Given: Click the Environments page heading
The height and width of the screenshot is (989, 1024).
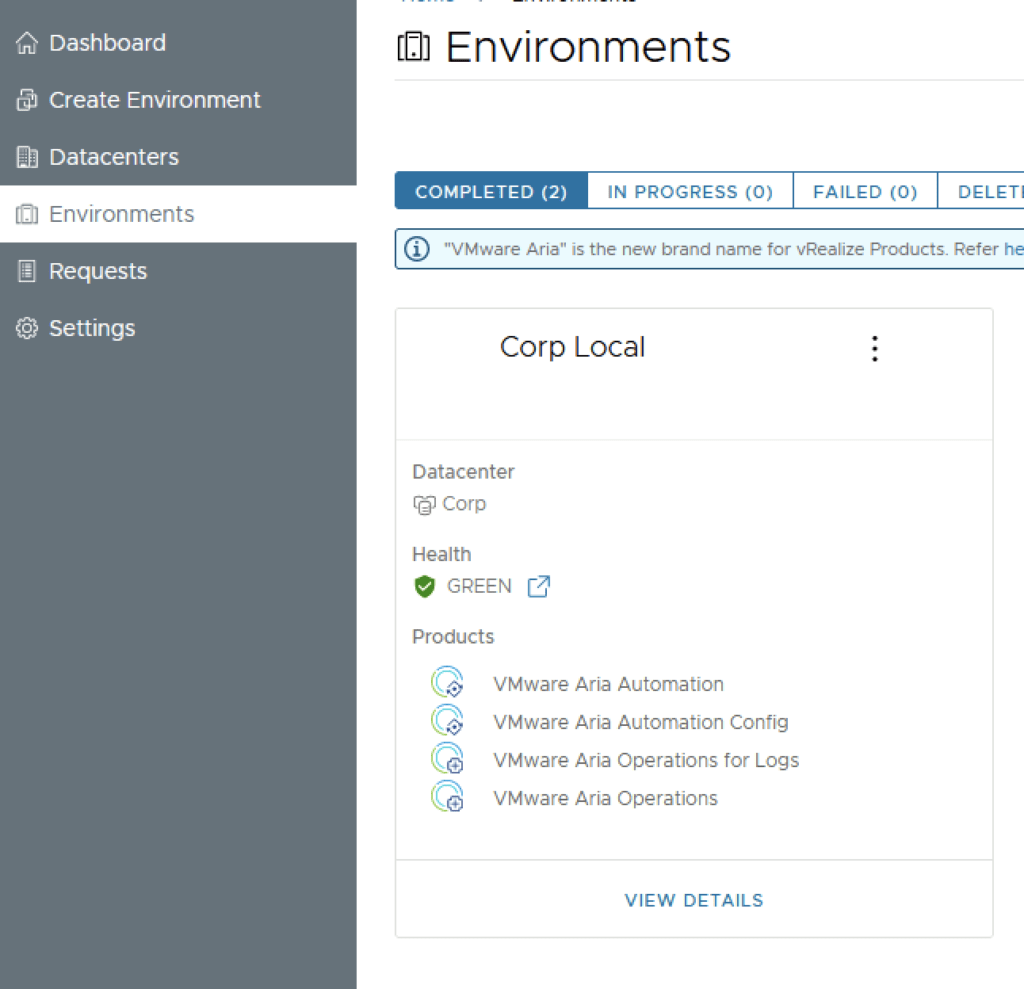Looking at the screenshot, I should [588, 47].
